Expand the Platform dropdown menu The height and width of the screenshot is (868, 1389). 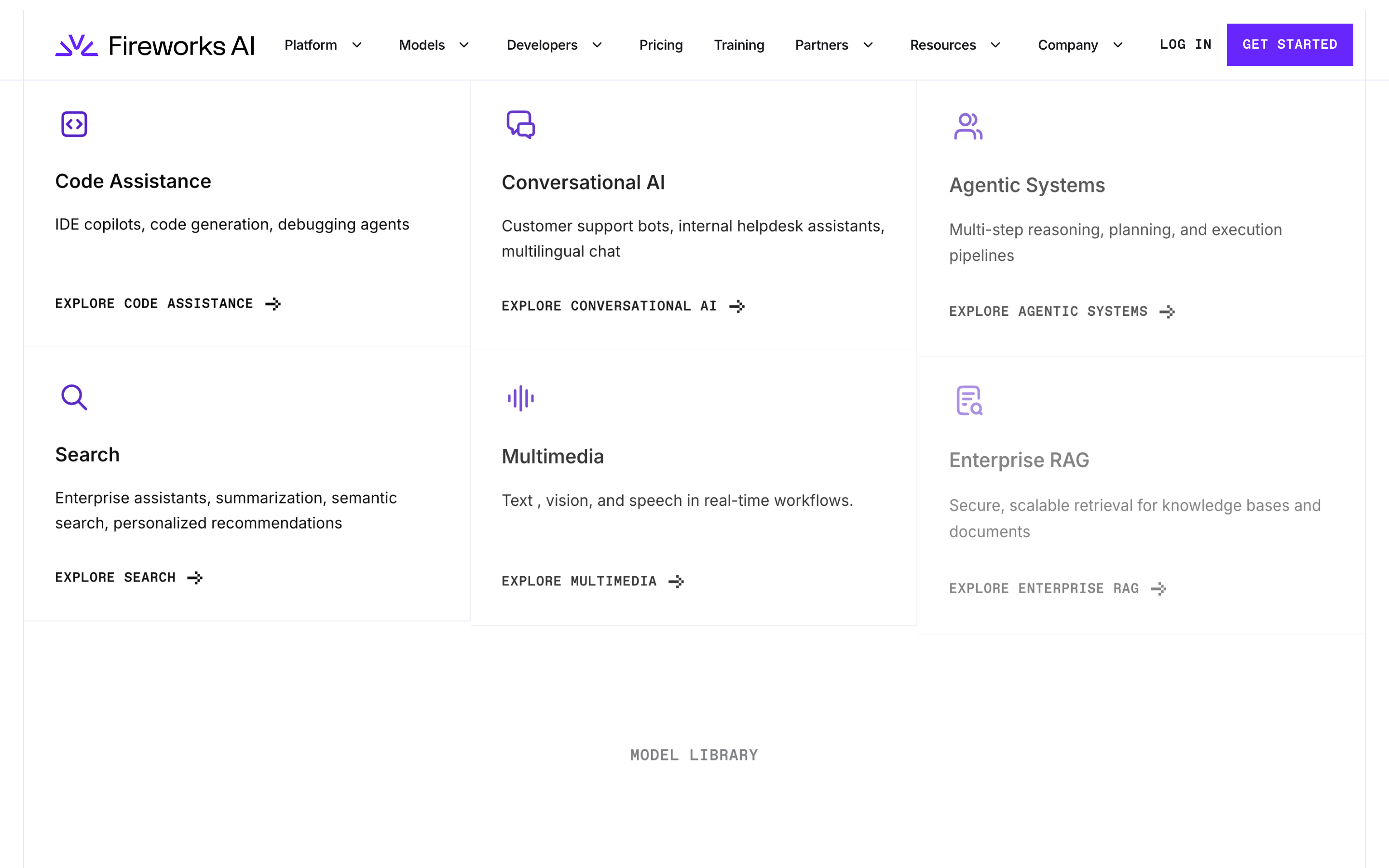click(323, 45)
